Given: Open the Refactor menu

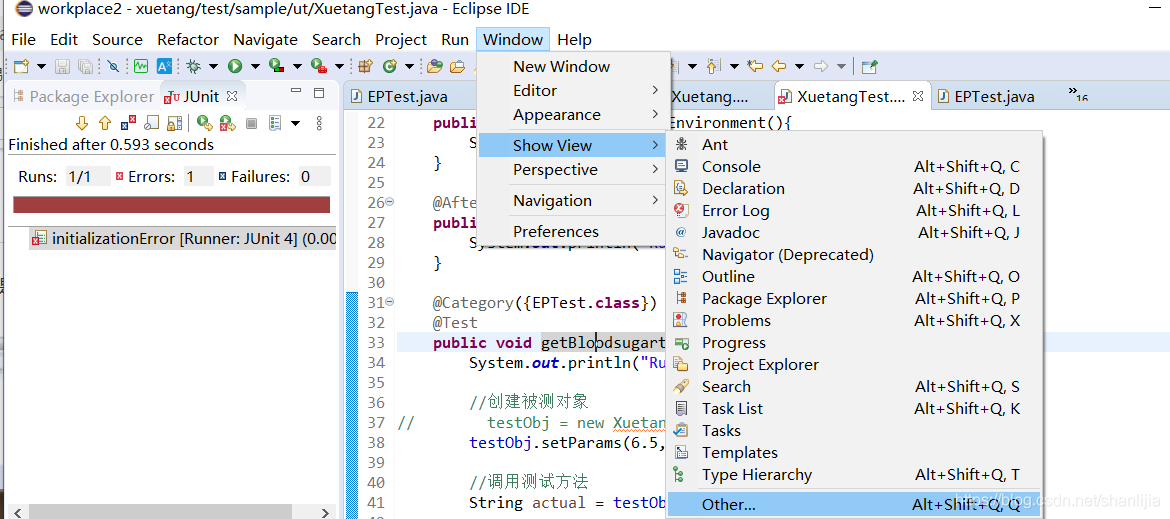Looking at the screenshot, I should [x=188, y=40].
